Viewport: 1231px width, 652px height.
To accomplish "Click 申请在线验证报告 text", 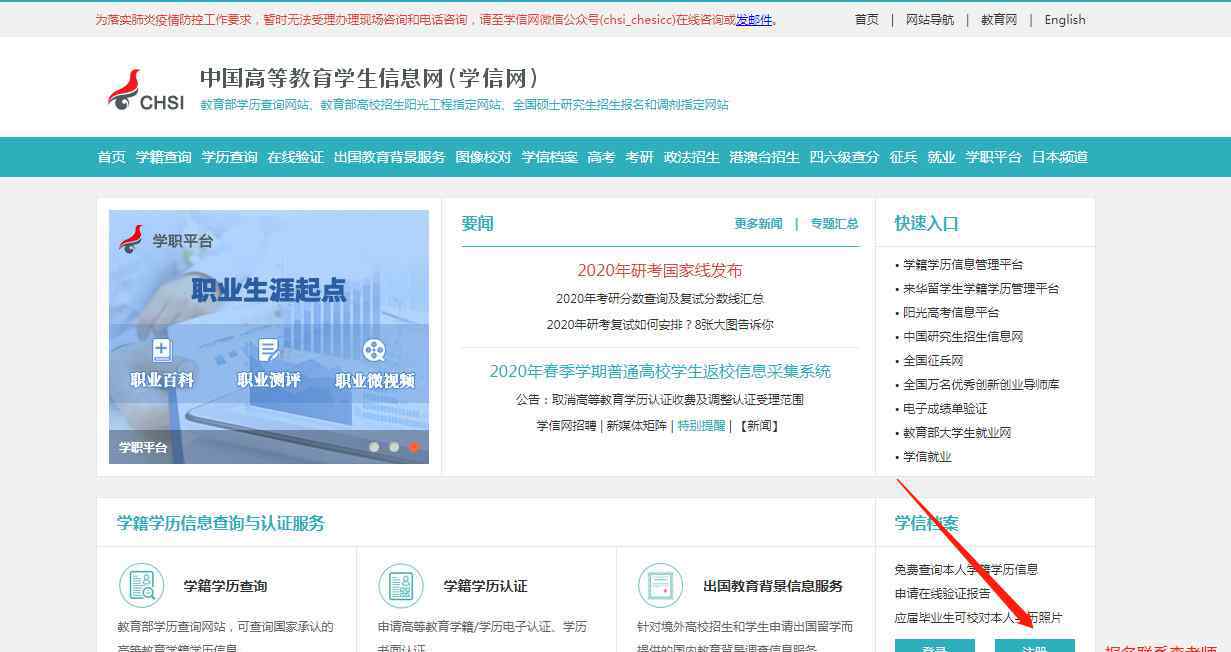I will 942,594.
